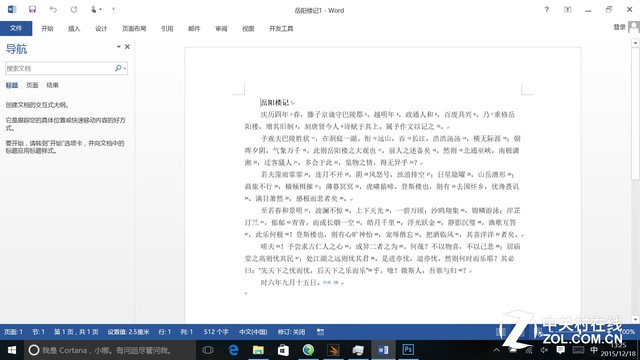The image size is (640, 360).
Task: Show hidden system tray icons chevron
Action: click(496, 350)
